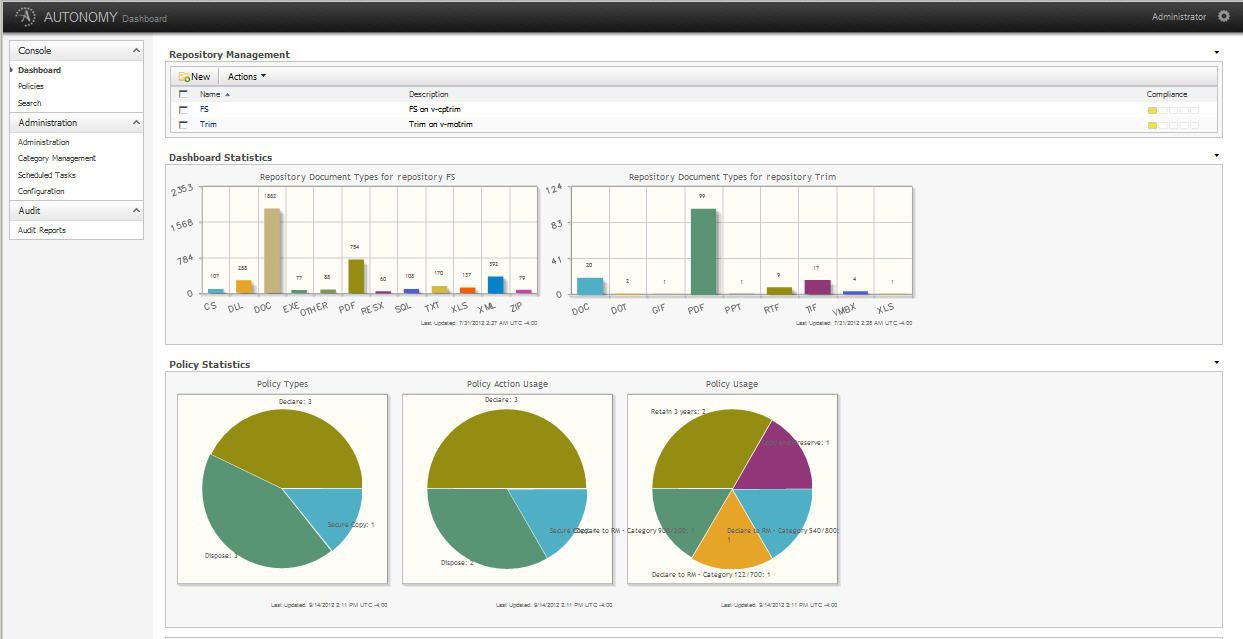Collapse the Policy Statistics section arrow
1243x639 pixels.
click(x=1216, y=362)
